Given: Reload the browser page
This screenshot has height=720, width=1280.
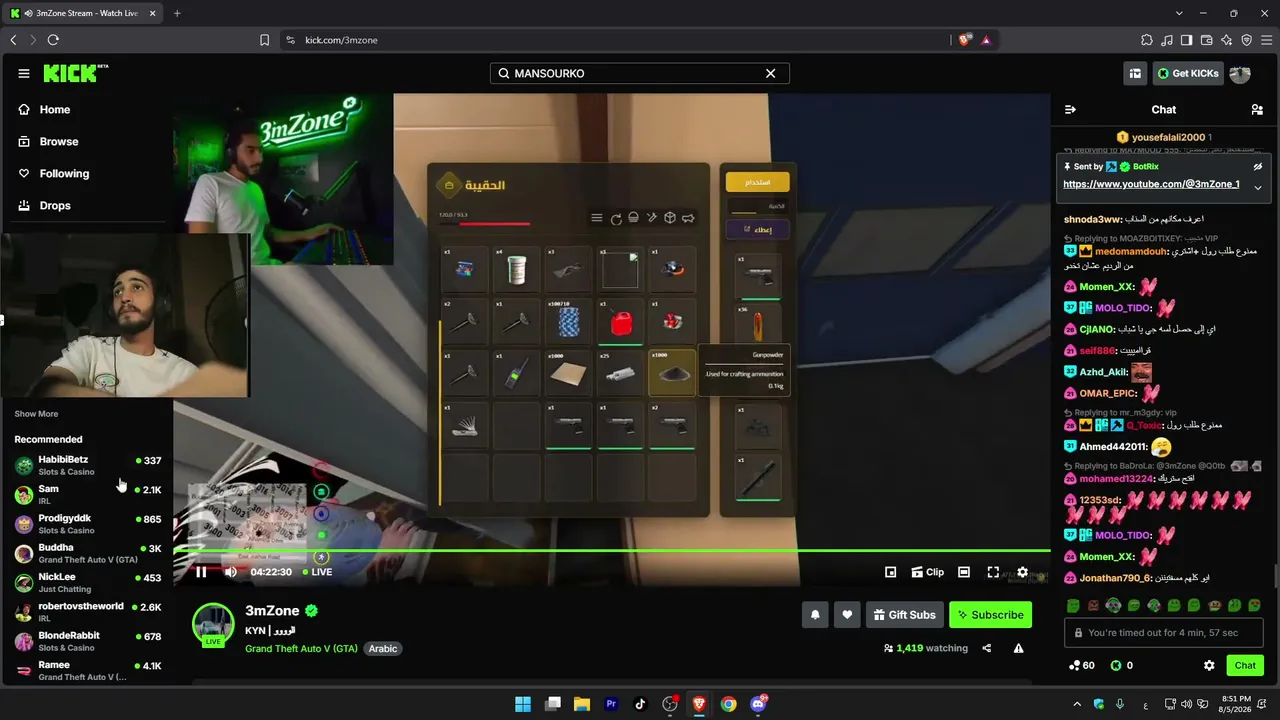Looking at the screenshot, I should [53, 40].
